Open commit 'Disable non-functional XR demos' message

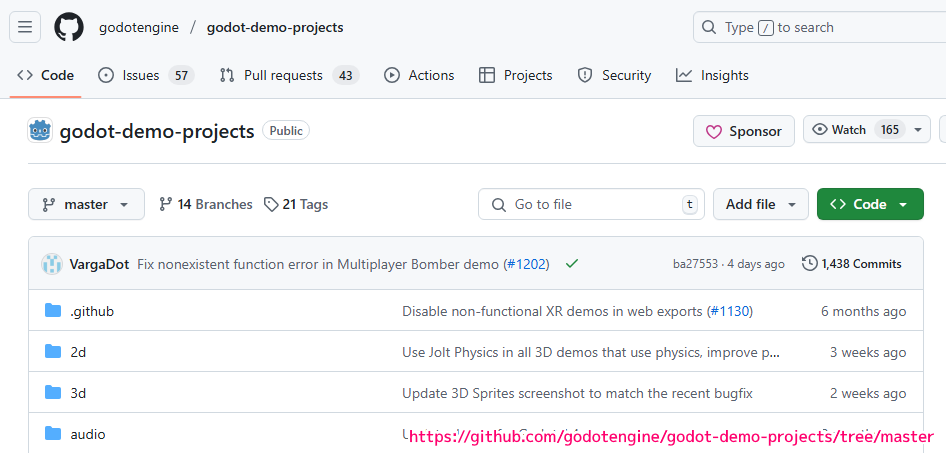click(x=552, y=312)
